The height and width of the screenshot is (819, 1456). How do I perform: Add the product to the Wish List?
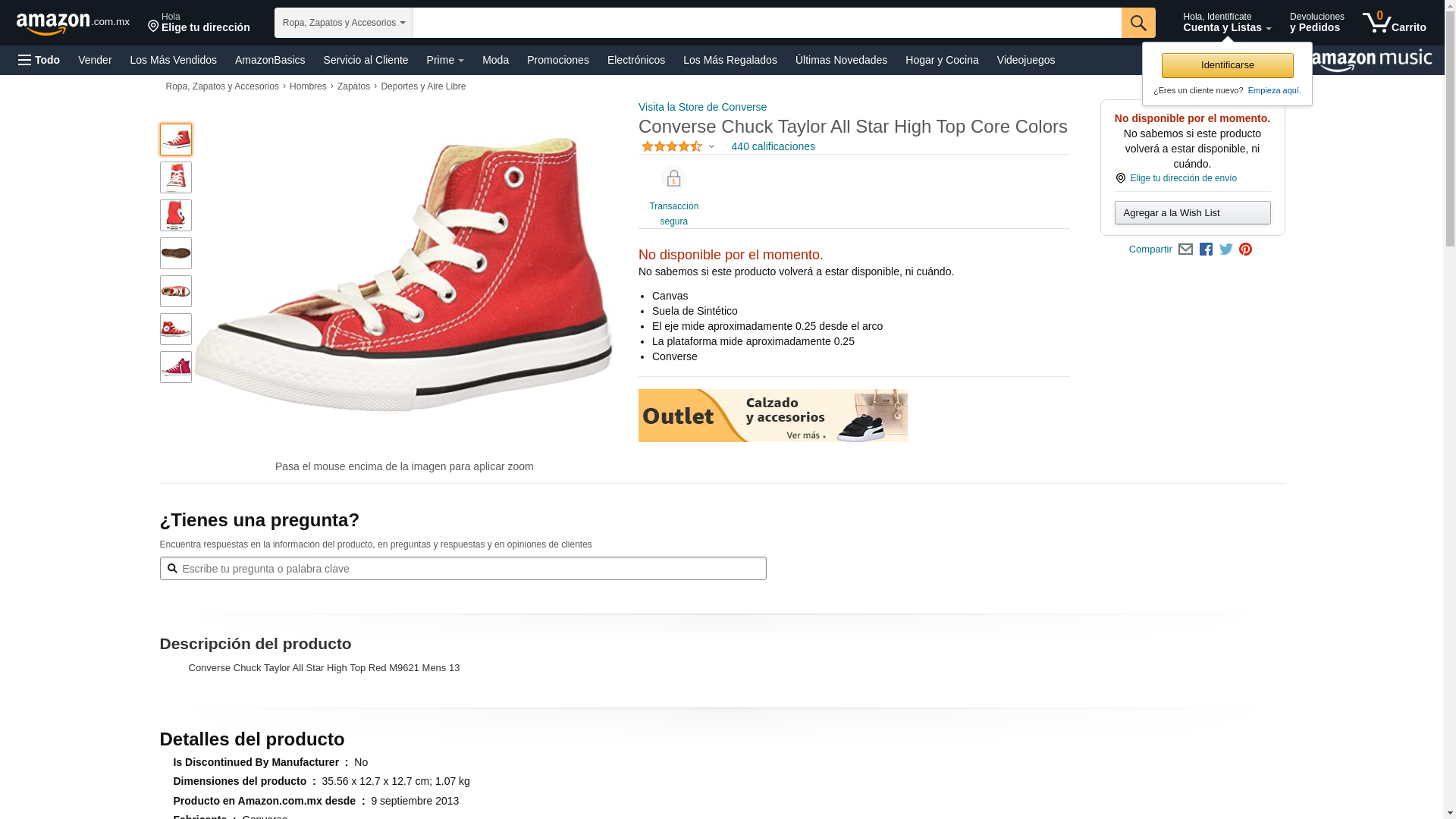click(x=1192, y=213)
